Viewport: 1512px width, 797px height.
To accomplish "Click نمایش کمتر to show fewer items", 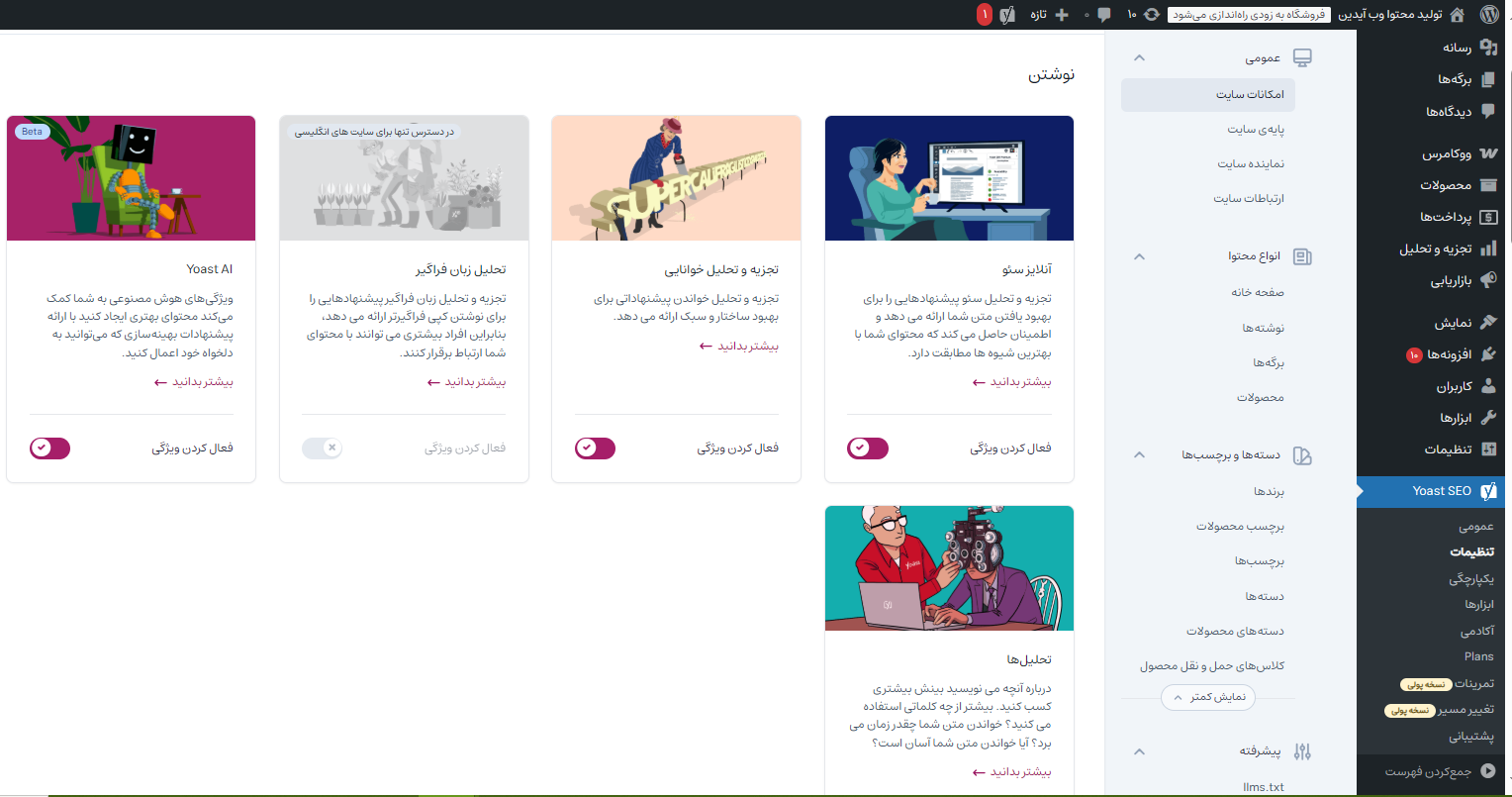I will coord(1206,697).
